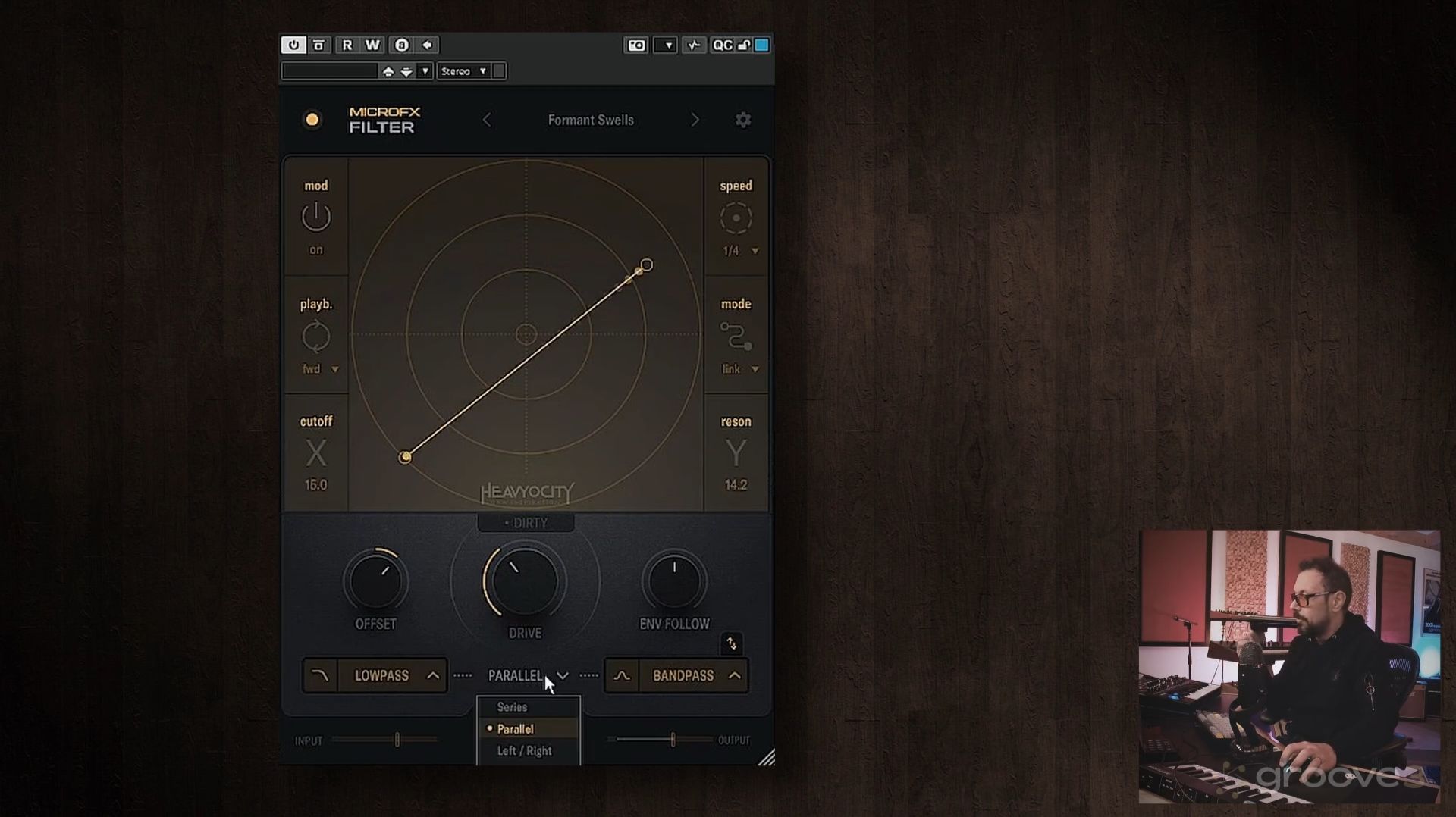Image resolution: width=1456 pixels, height=817 pixels.
Task: Click the empty preset name field
Action: [x=330, y=71]
